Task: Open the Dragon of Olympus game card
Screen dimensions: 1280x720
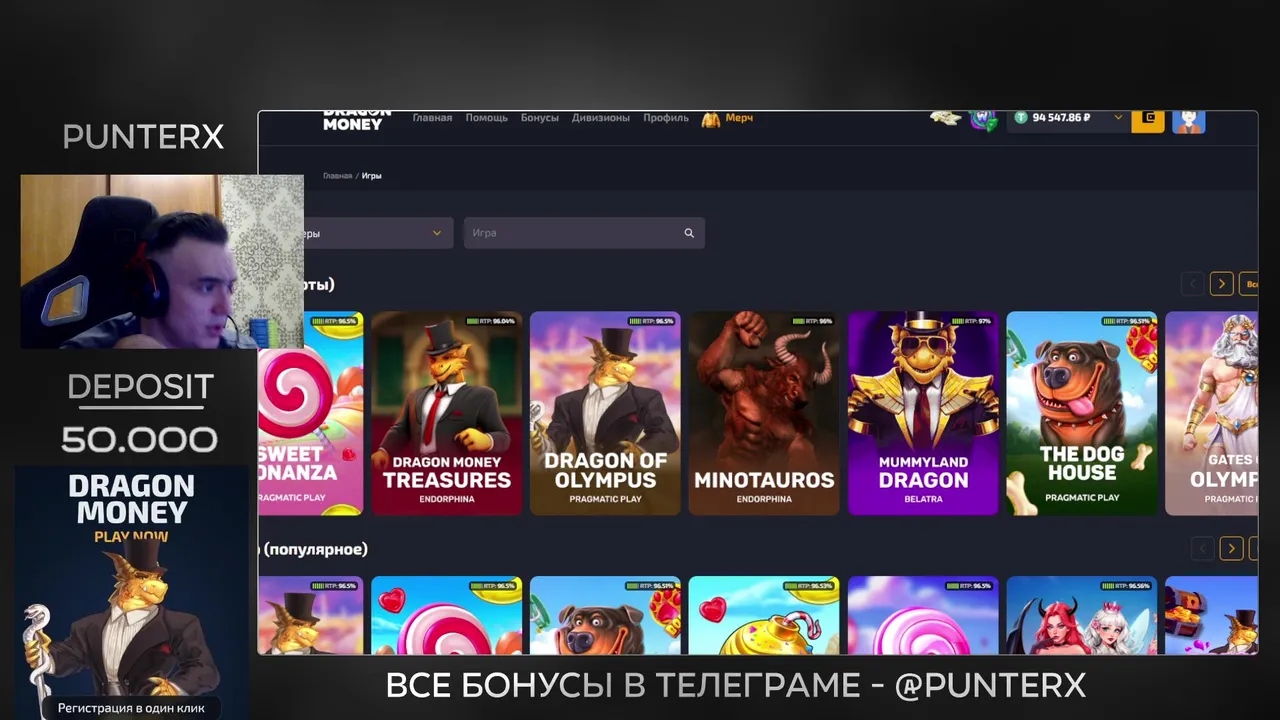Action: coord(605,413)
